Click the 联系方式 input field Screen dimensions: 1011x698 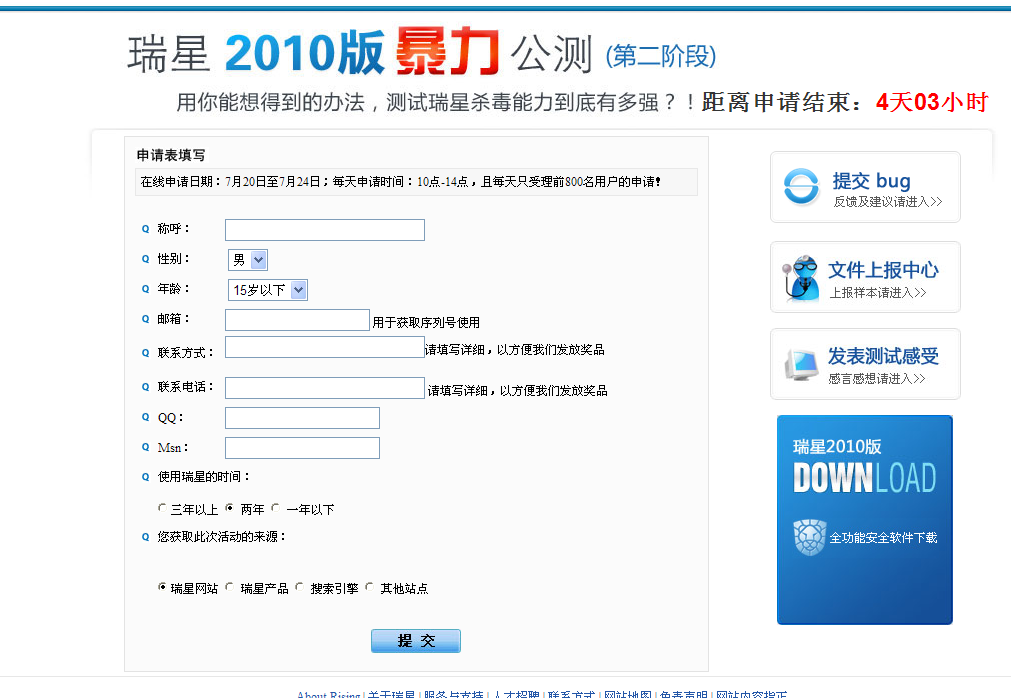coord(325,347)
